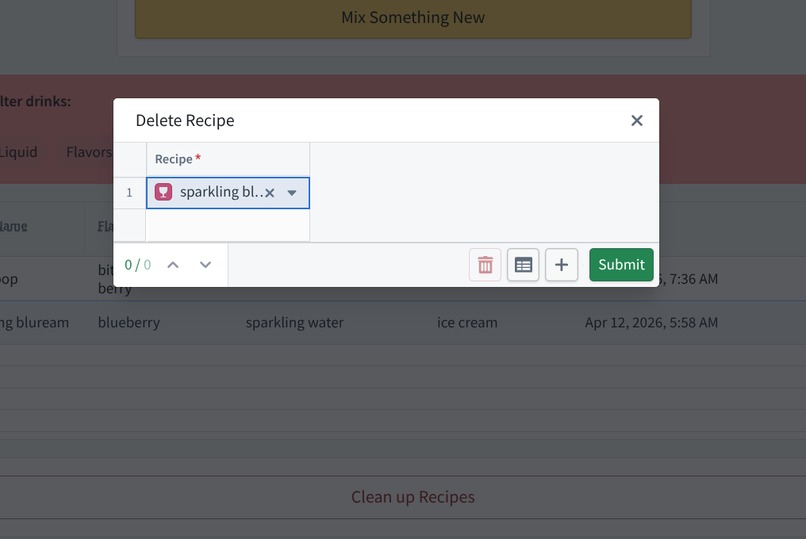Go to previous error with up chevron
Image resolution: width=806 pixels, height=539 pixels.
173,265
